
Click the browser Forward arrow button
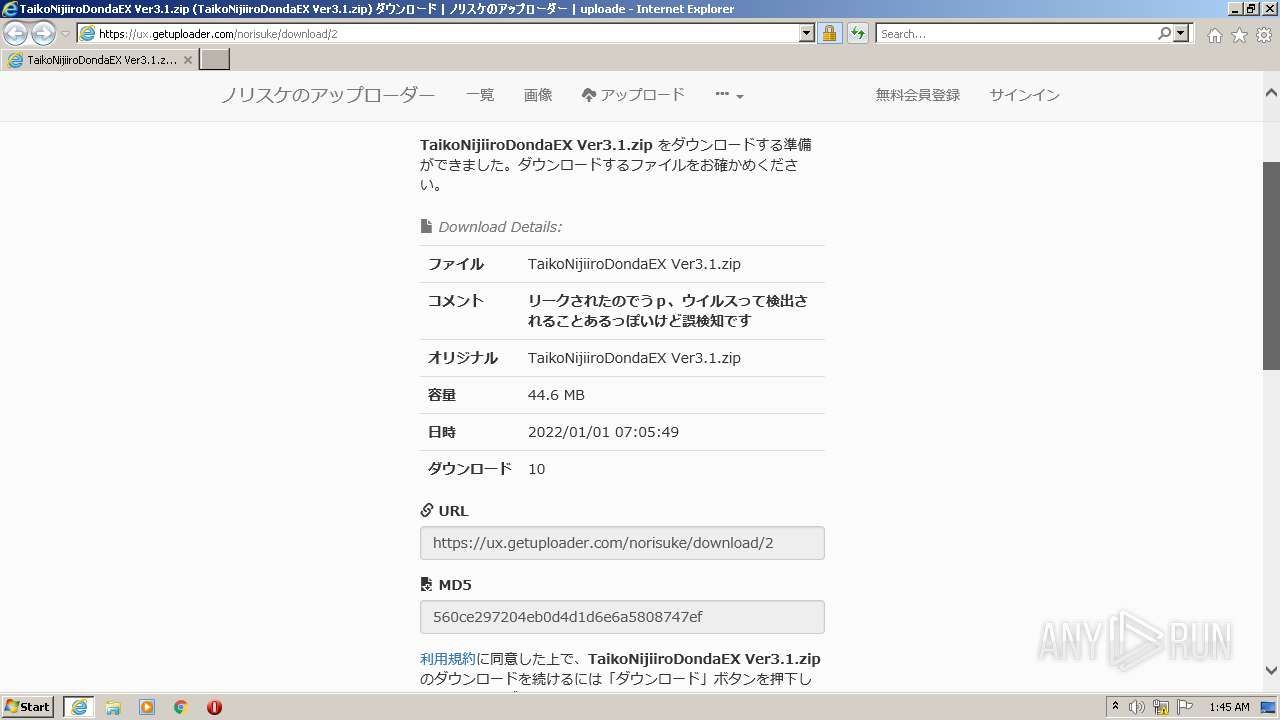[x=43, y=34]
